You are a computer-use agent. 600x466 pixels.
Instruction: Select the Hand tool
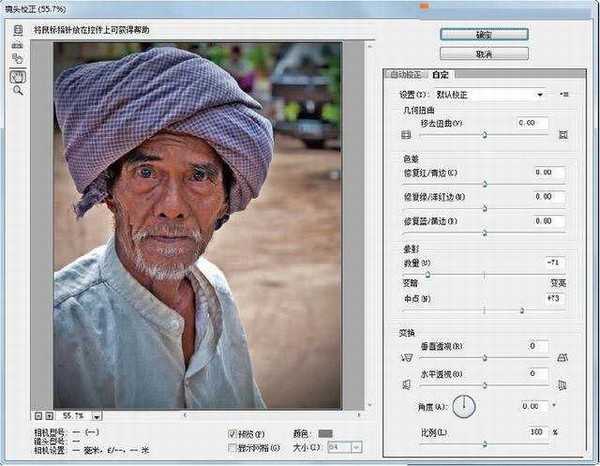18,75
